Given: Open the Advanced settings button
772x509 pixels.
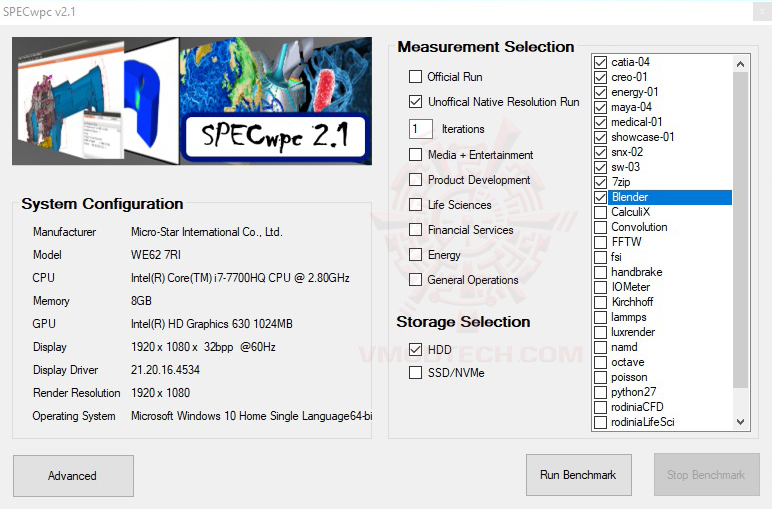Looking at the screenshot, I should tap(73, 476).
